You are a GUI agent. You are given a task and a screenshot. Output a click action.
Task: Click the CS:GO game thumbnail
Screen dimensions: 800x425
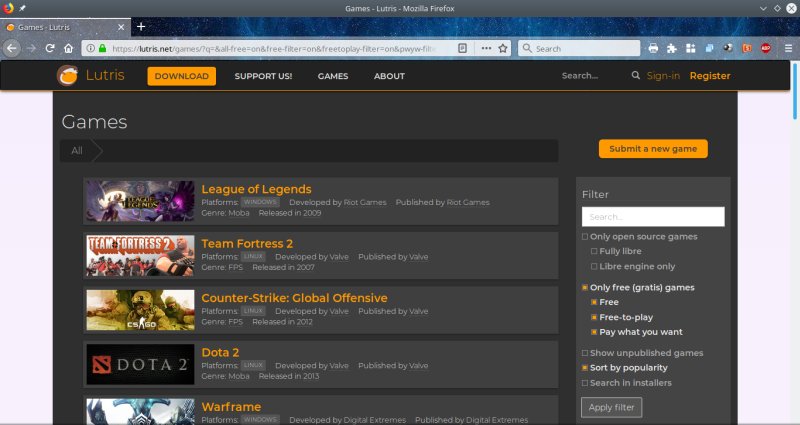(140, 310)
